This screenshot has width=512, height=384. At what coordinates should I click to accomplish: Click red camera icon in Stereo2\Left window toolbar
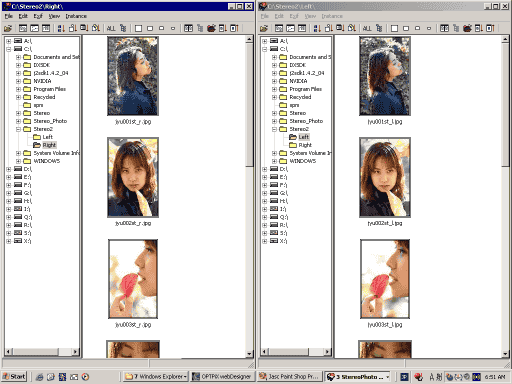click(x=467, y=28)
